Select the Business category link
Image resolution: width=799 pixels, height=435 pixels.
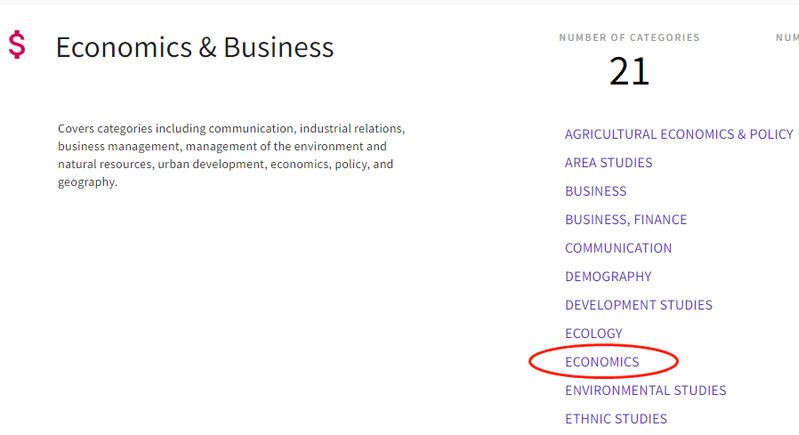595,191
